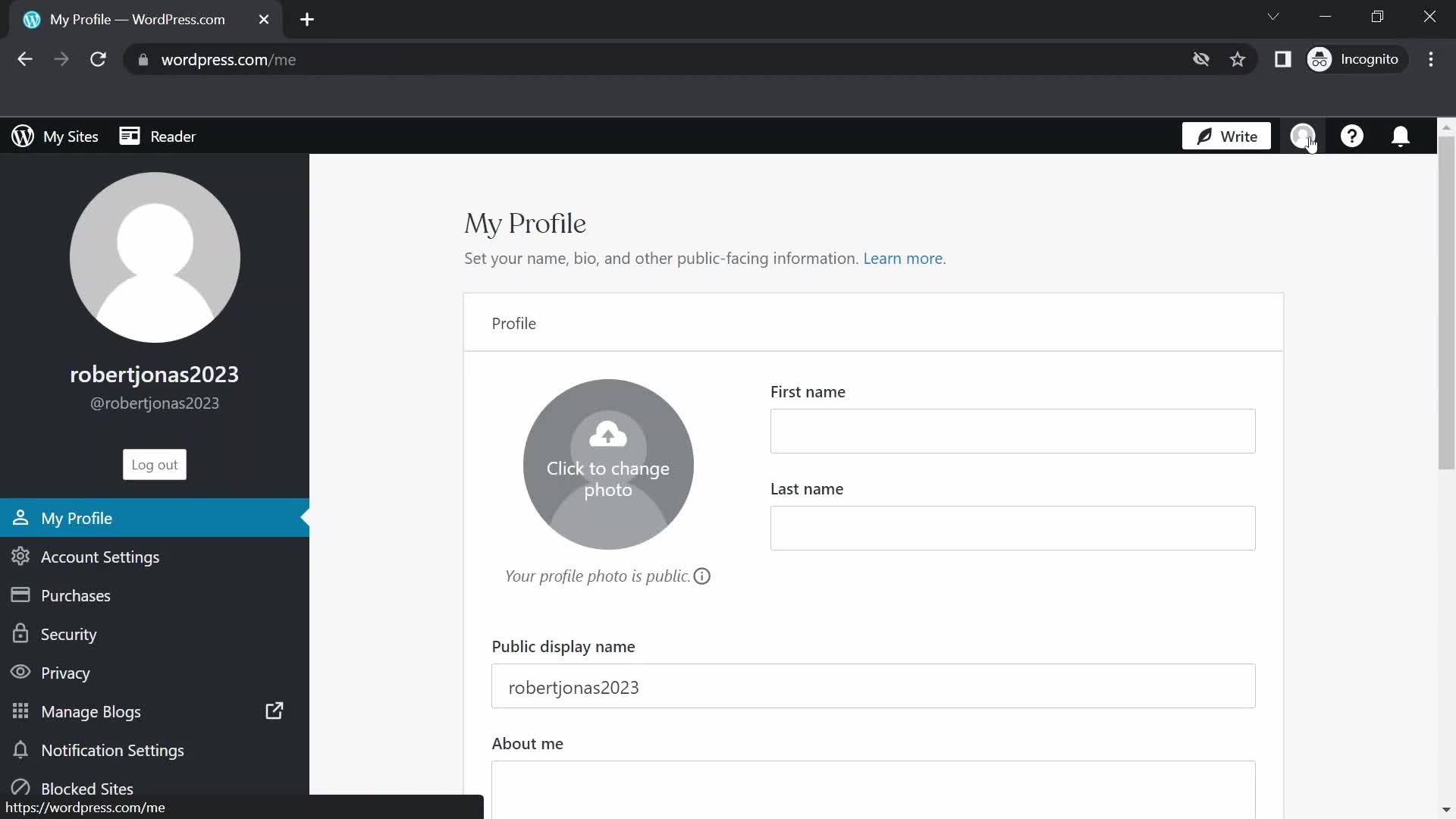Screen dimensions: 1456x819
Task: Open the tab search chevron
Action: click(x=1273, y=16)
